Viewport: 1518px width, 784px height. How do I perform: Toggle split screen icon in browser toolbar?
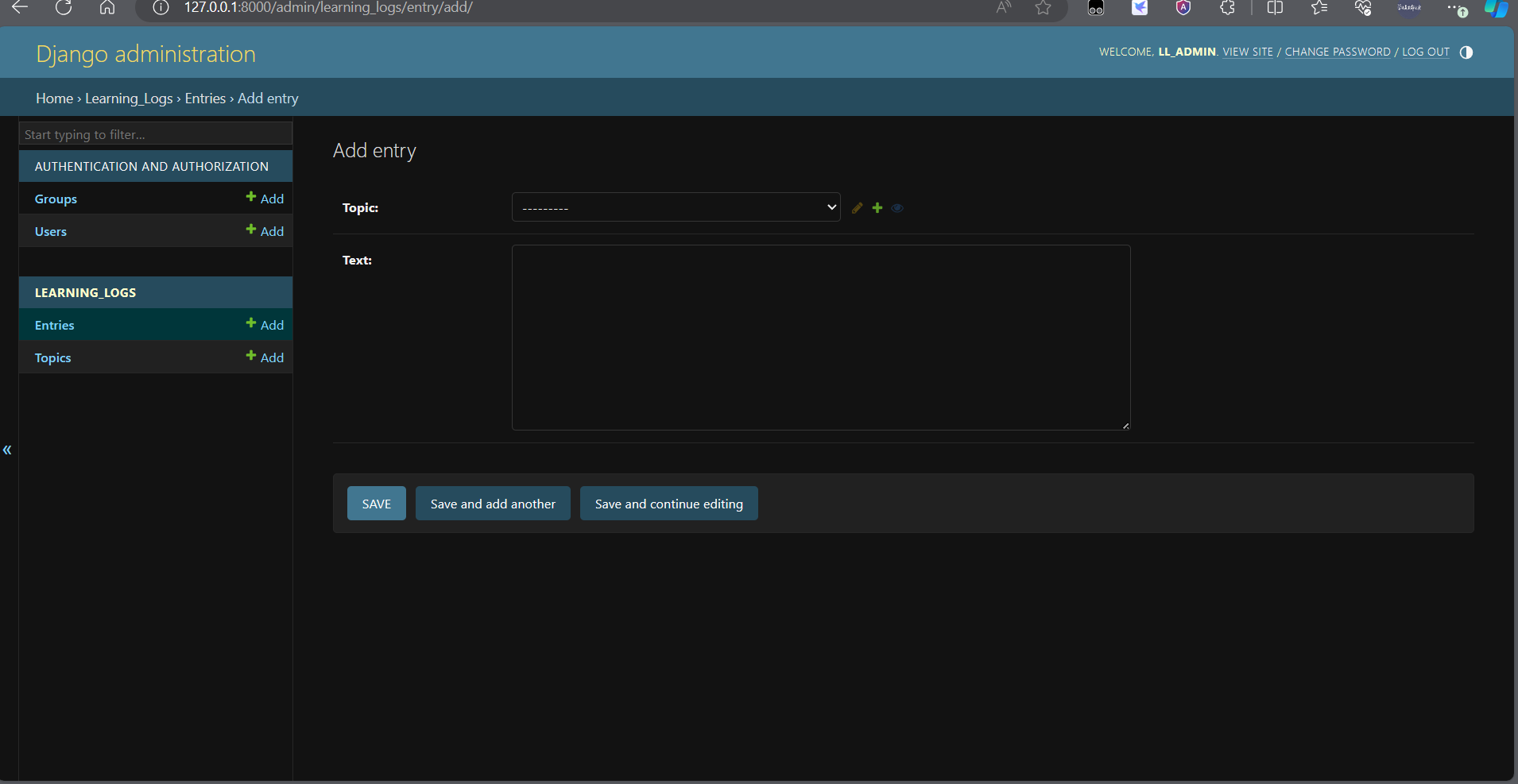click(x=1275, y=8)
